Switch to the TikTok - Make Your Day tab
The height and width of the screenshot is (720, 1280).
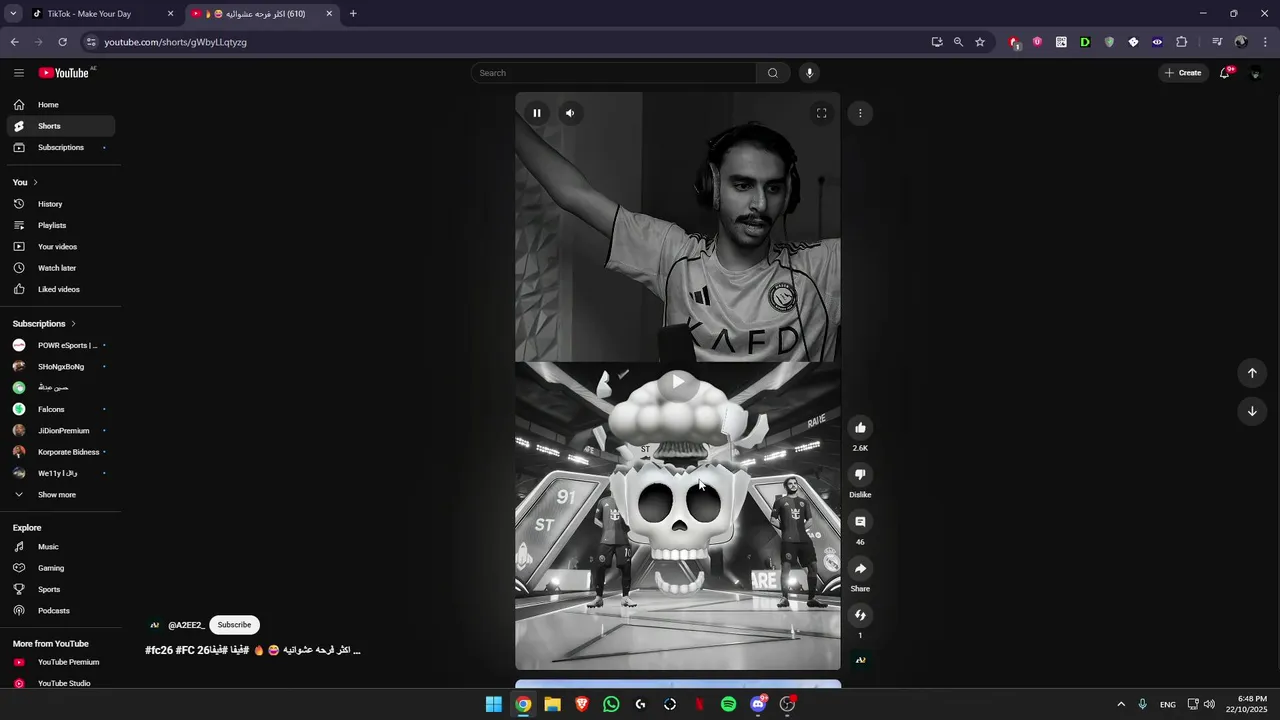click(x=103, y=14)
